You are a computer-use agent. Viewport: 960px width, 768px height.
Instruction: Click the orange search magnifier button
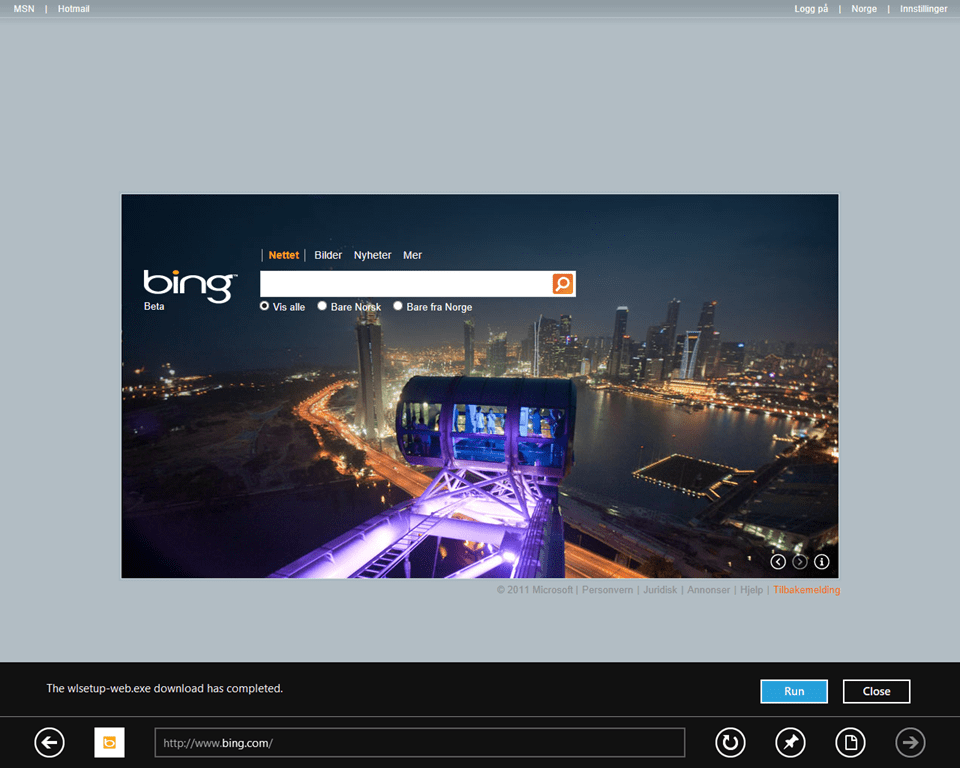(x=563, y=284)
